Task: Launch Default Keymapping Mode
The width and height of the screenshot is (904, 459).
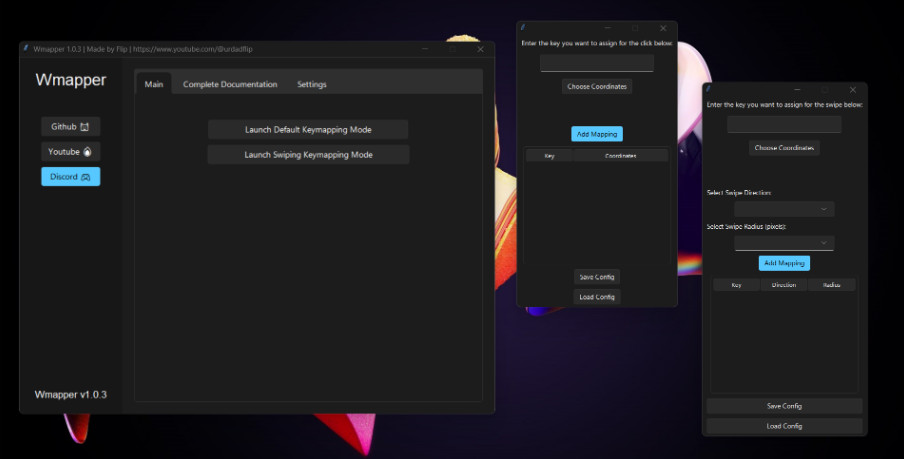Action: coord(308,130)
